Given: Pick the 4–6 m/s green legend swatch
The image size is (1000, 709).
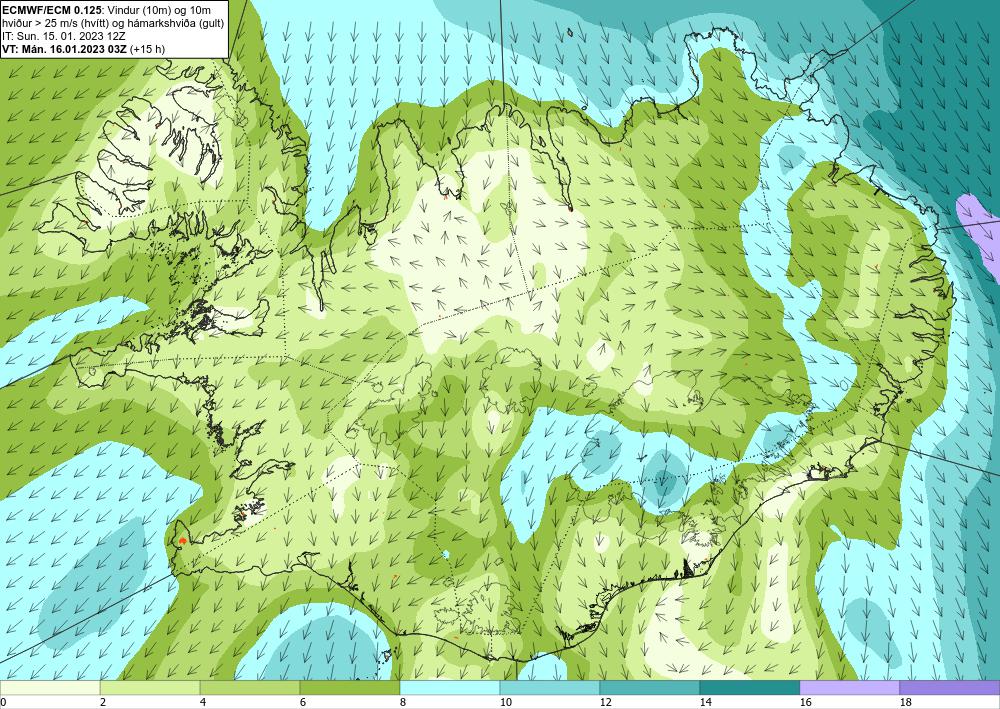Looking at the screenshot, I should [x=250, y=688].
